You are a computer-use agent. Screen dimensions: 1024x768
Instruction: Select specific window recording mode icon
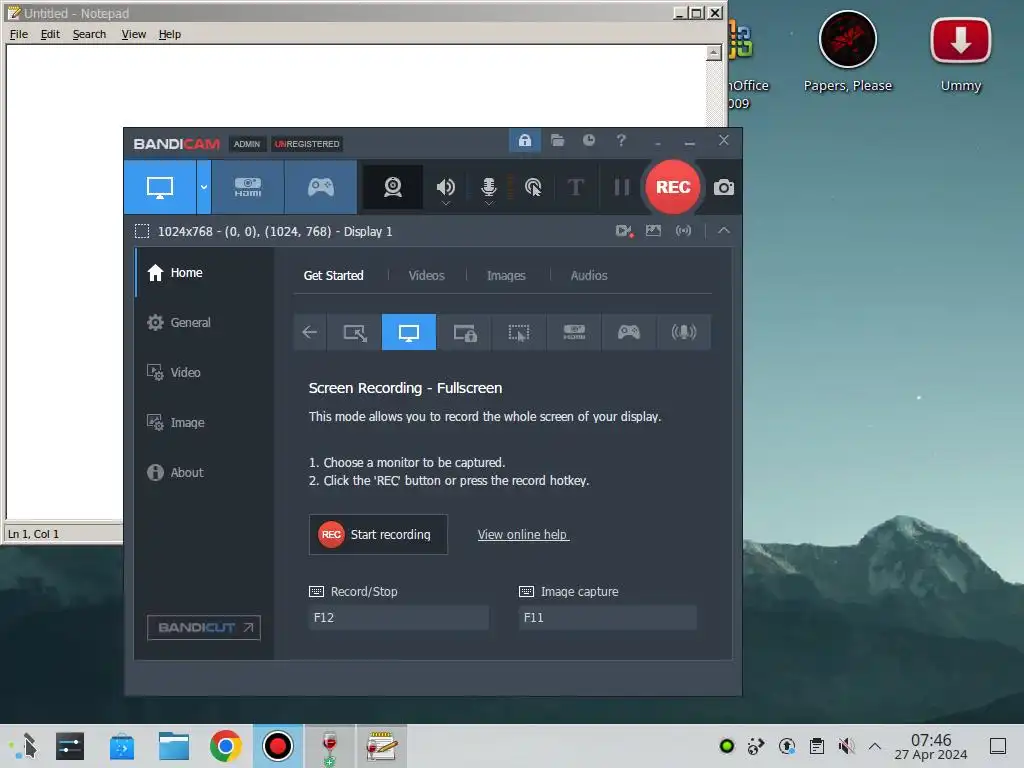click(x=464, y=332)
